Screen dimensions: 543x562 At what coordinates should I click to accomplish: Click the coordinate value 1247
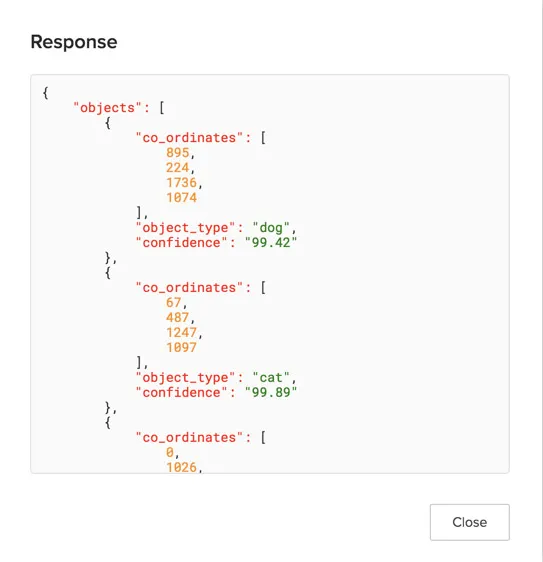tap(181, 333)
